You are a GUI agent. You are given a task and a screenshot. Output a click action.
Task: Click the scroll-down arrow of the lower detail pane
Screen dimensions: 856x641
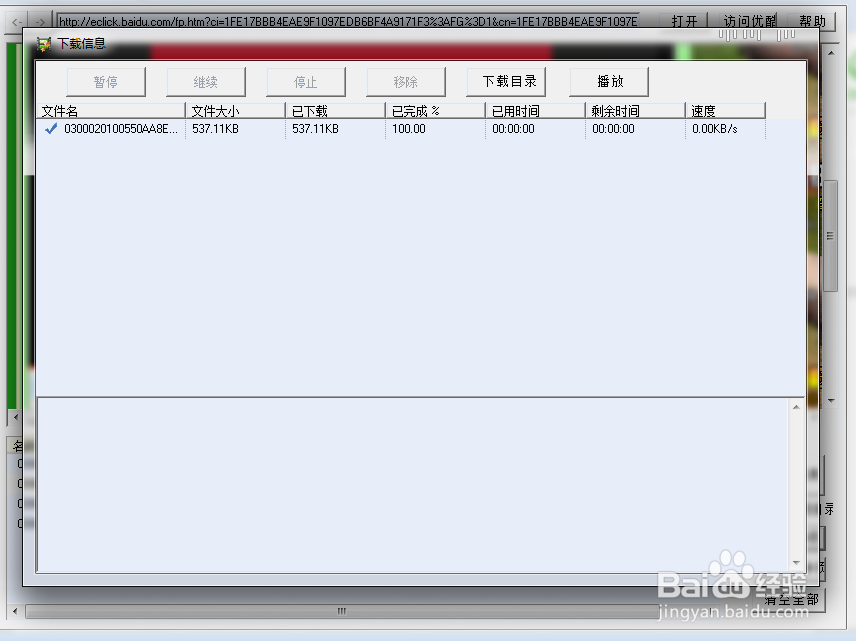(x=797, y=562)
